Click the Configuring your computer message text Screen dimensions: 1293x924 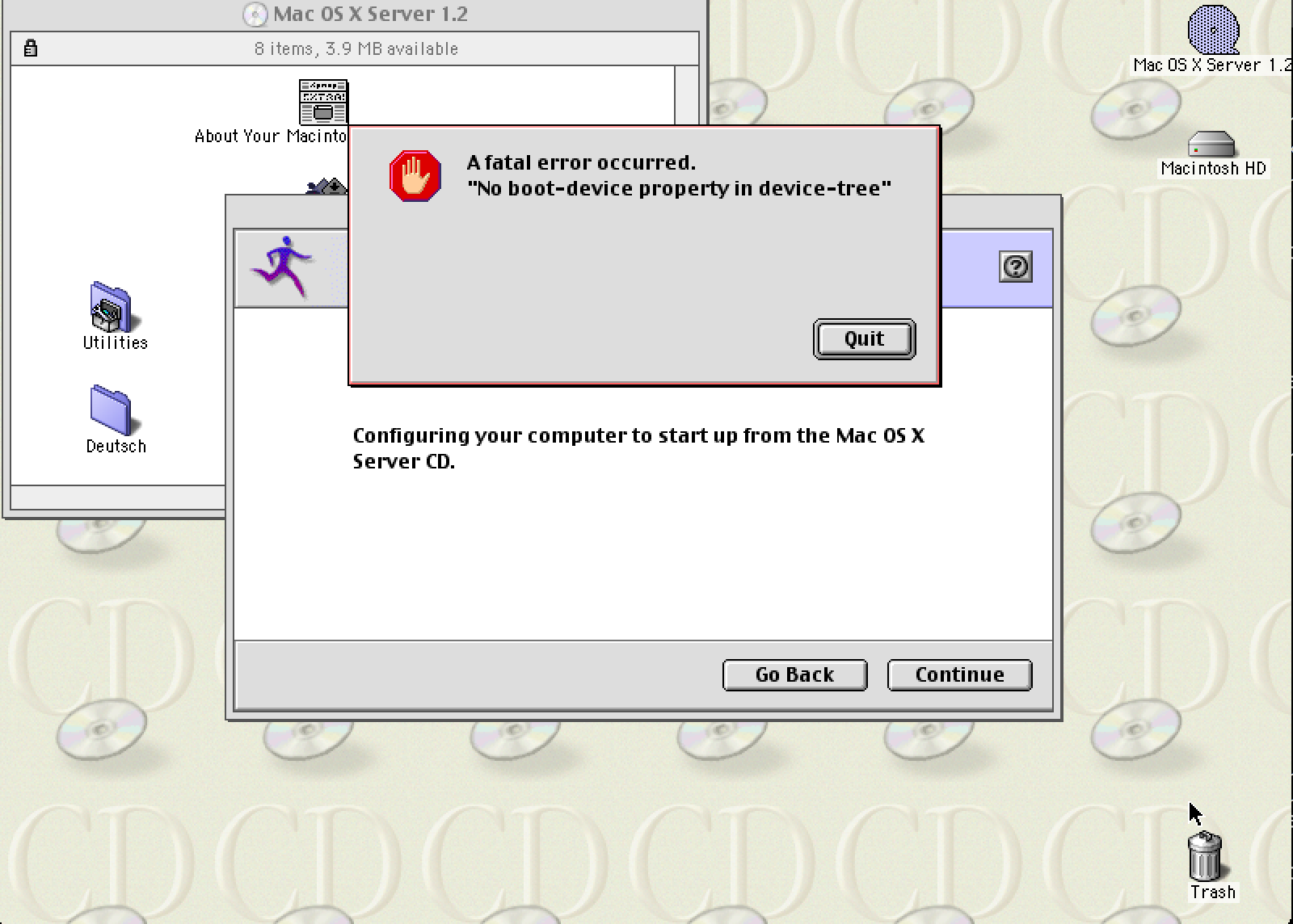tap(638, 448)
